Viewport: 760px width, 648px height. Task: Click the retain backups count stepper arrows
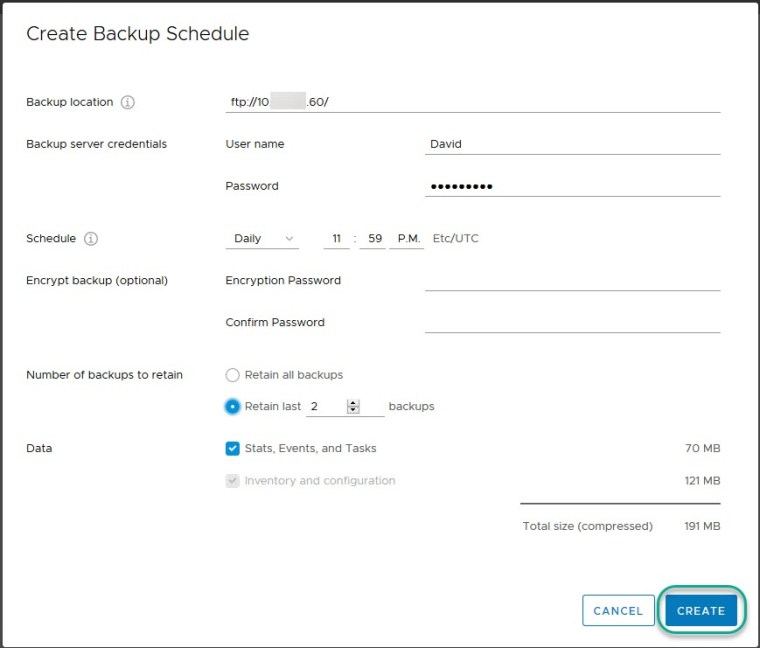tap(353, 406)
